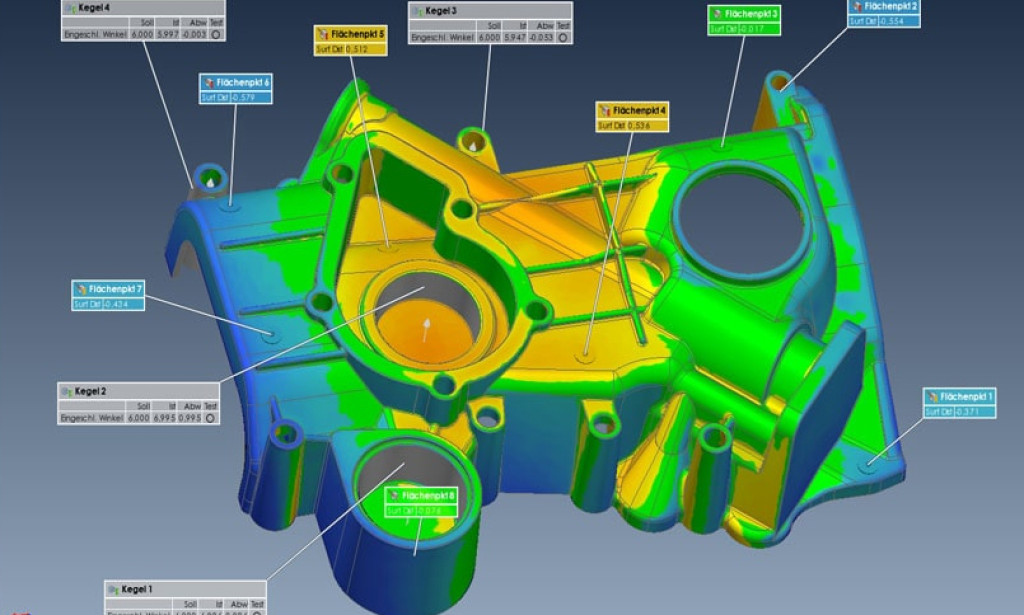The image size is (1024, 615).
Task: Select the Flächenpkt 8 label title
Action: click(428, 496)
